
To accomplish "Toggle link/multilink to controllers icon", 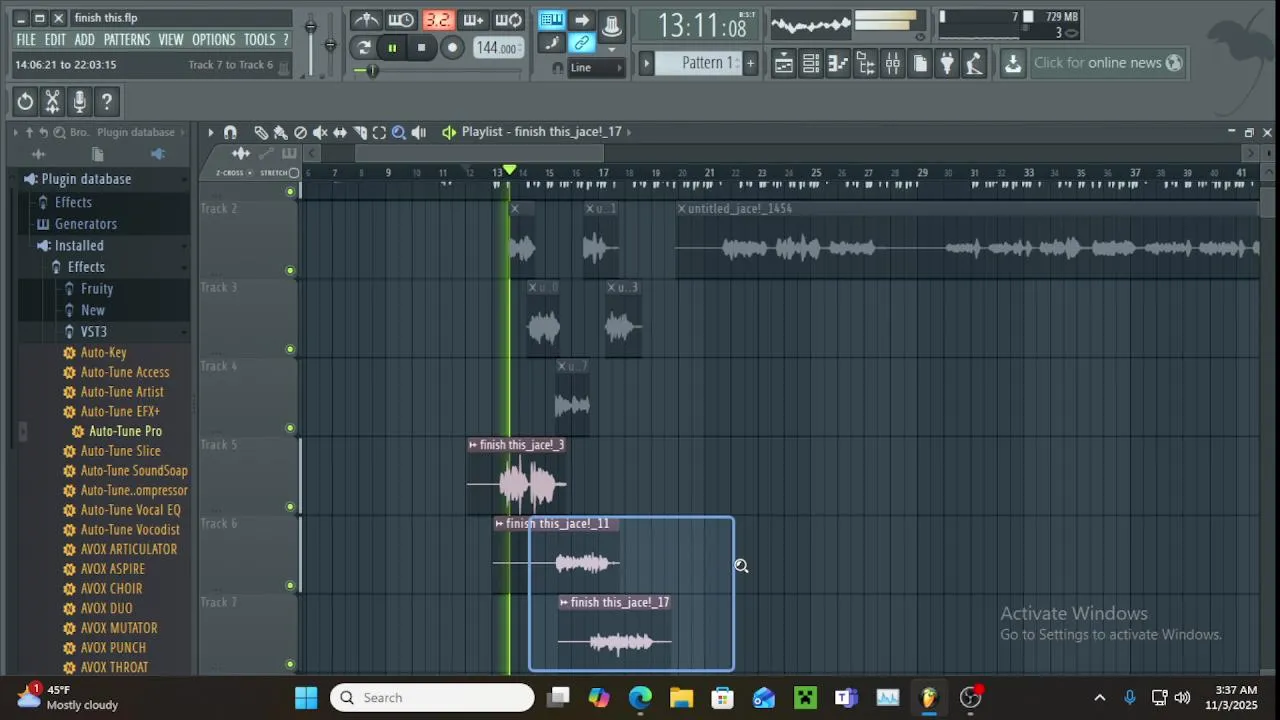I will pyautogui.click(x=582, y=43).
